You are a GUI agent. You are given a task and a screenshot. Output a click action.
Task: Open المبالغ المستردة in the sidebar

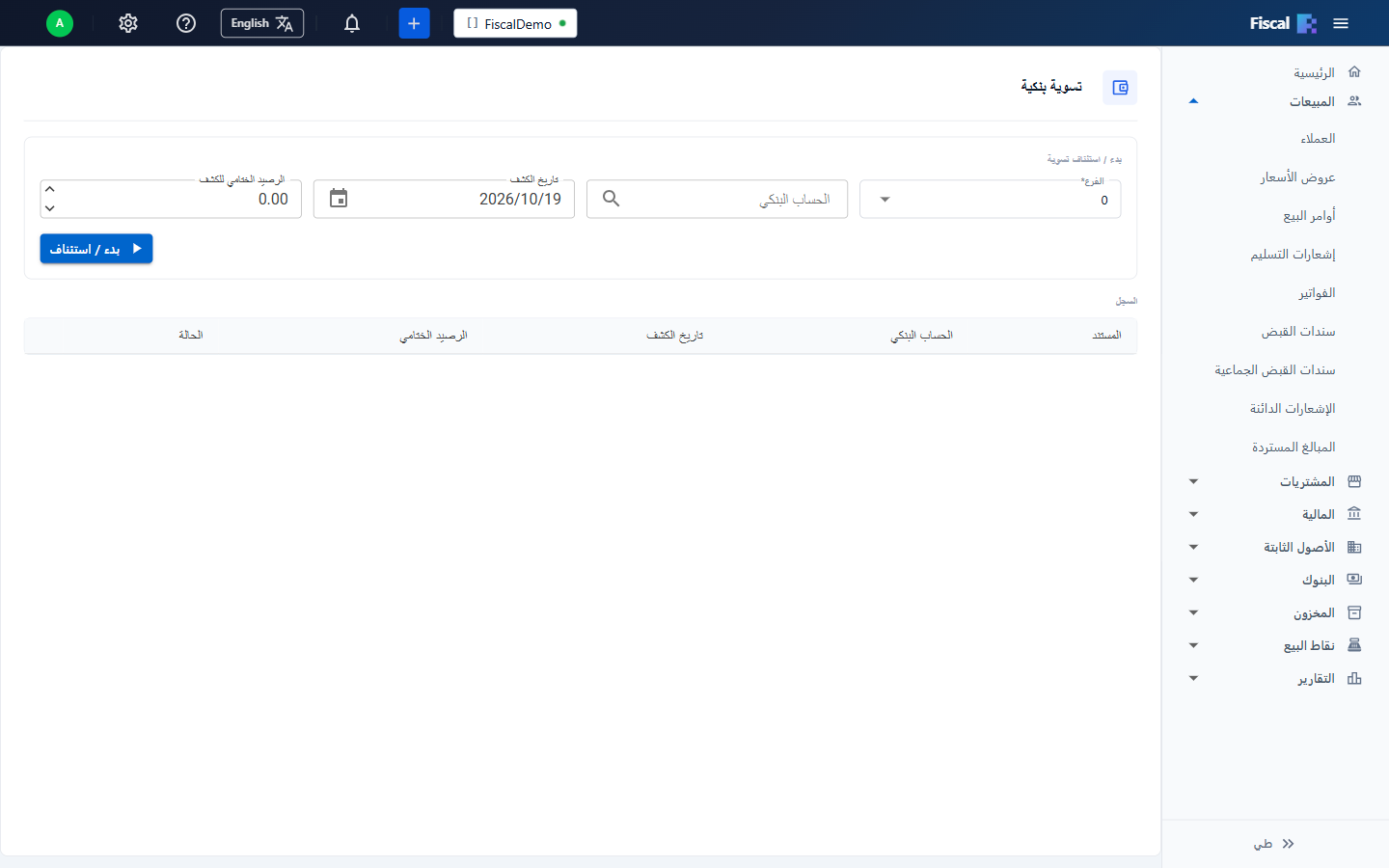coord(1294,448)
